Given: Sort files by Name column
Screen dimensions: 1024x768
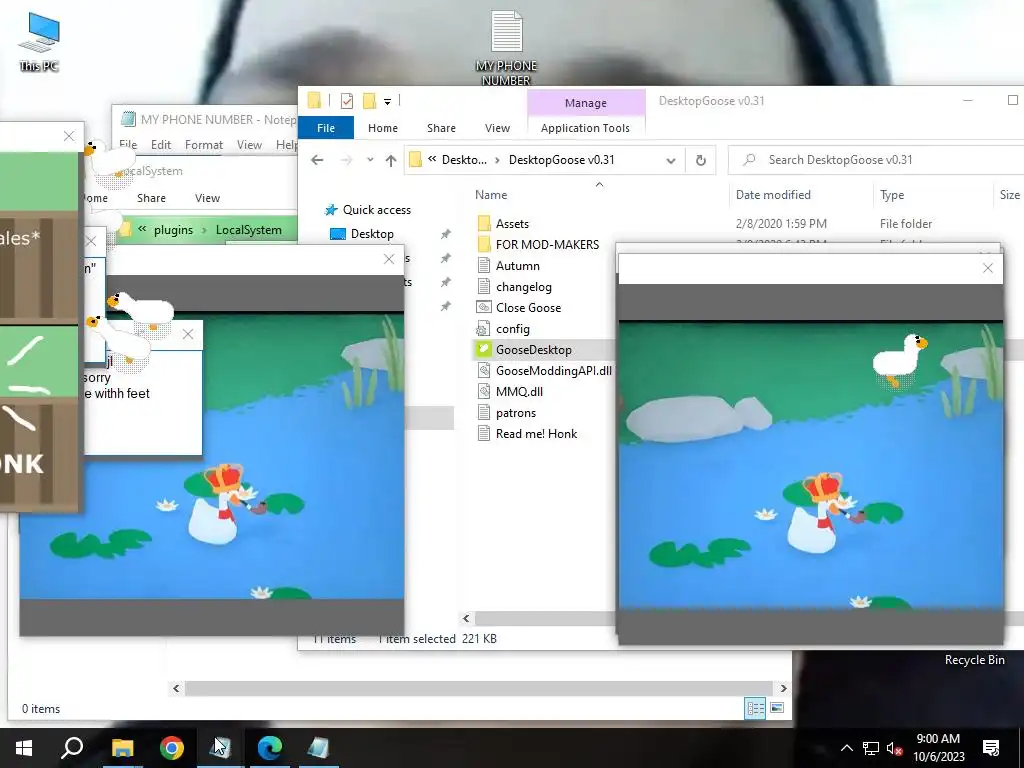Looking at the screenshot, I should (x=491, y=195).
